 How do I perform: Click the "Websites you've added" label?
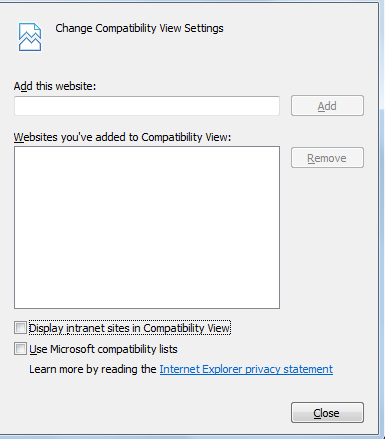pos(122,137)
